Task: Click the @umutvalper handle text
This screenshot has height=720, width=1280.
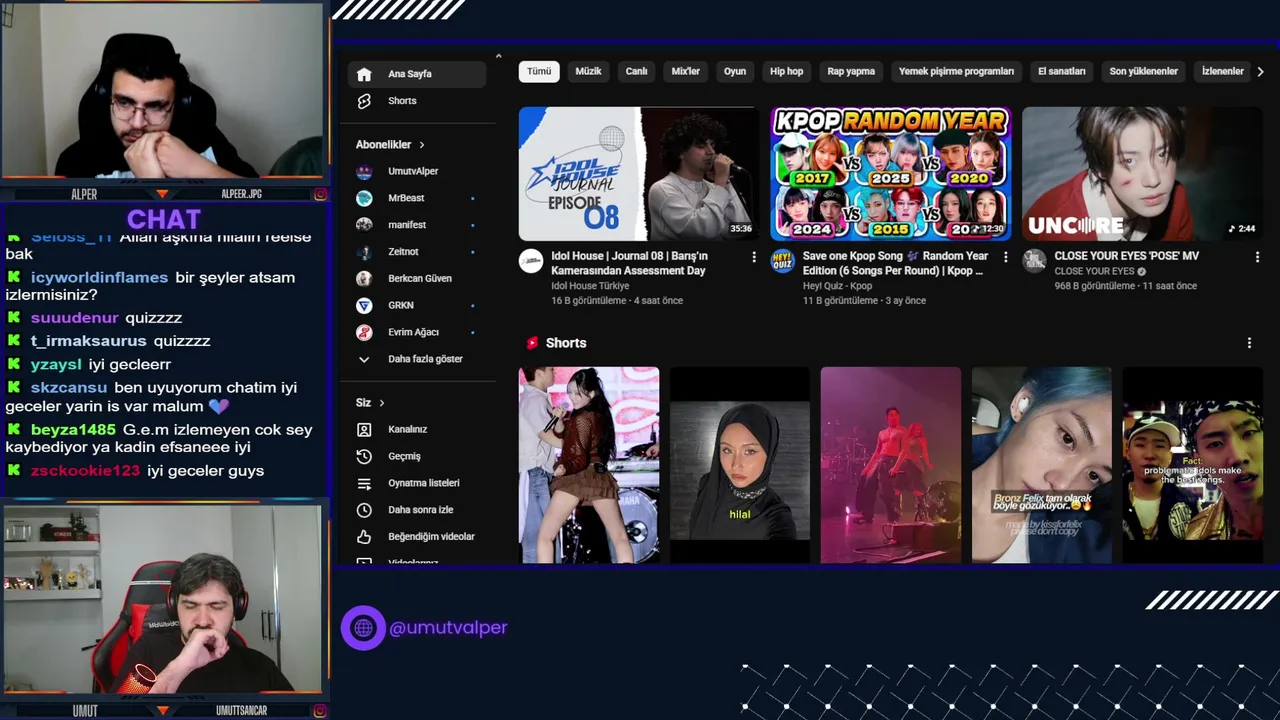Action: coord(448,628)
